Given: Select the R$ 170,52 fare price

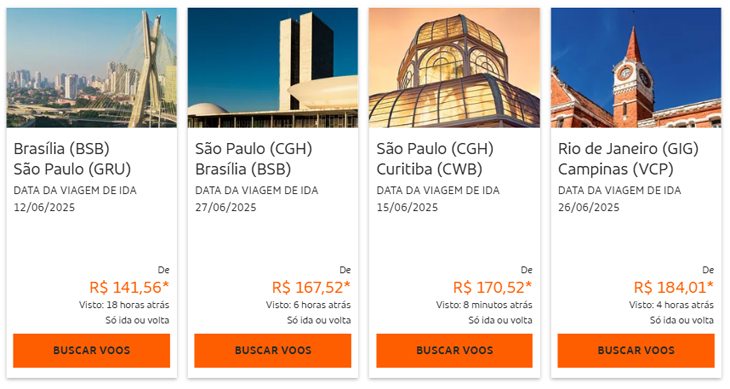Looking at the screenshot, I should coord(492,287).
